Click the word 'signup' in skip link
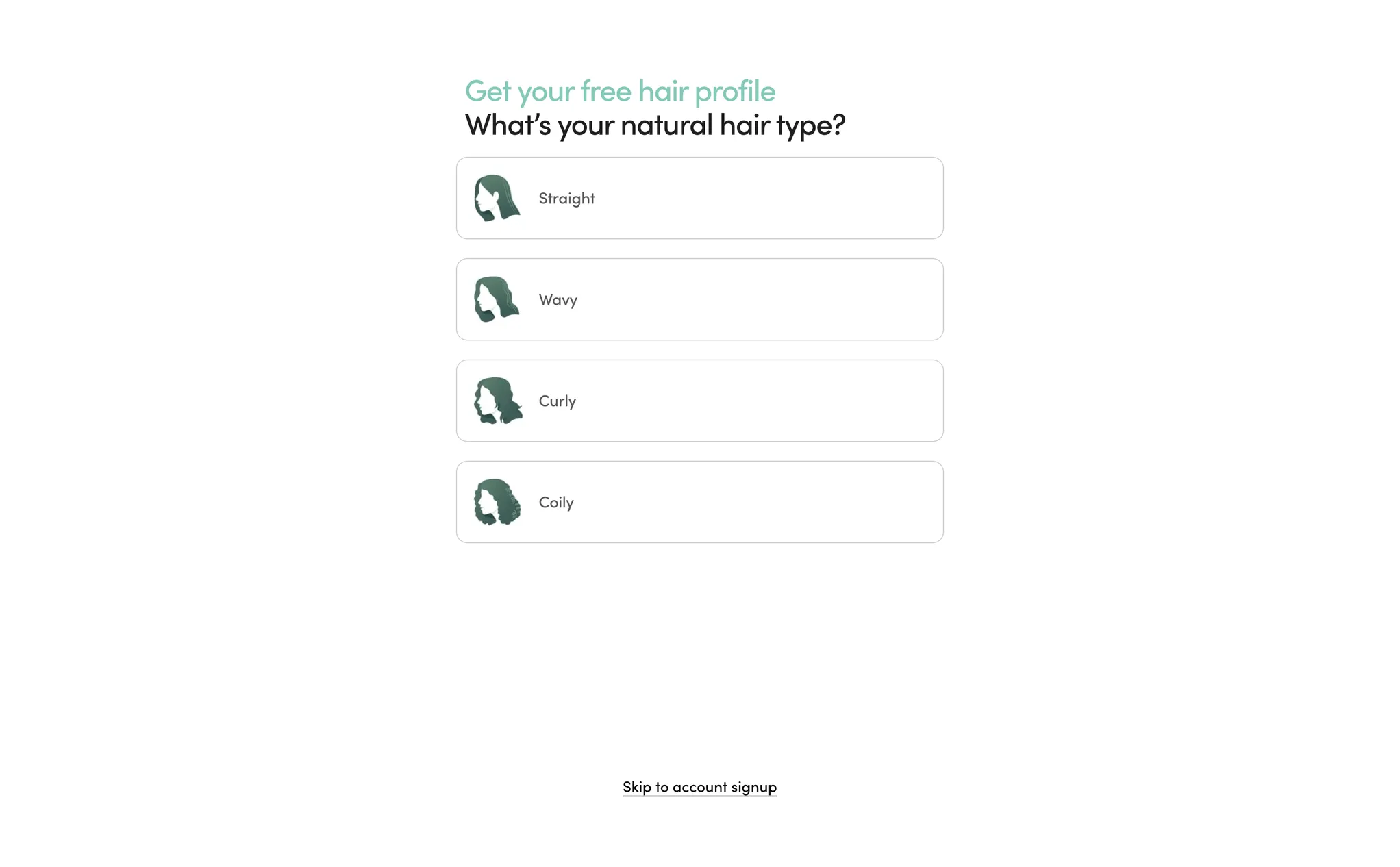This screenshot has height=867, width=1400. click(x=753, y=788)
